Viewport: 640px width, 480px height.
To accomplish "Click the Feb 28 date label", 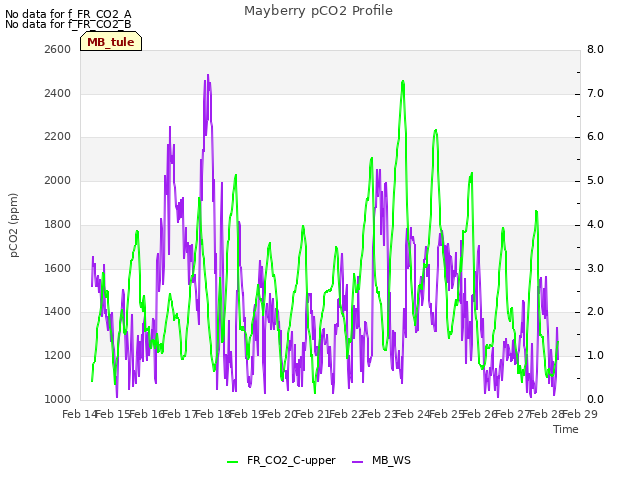I will 547,414.
